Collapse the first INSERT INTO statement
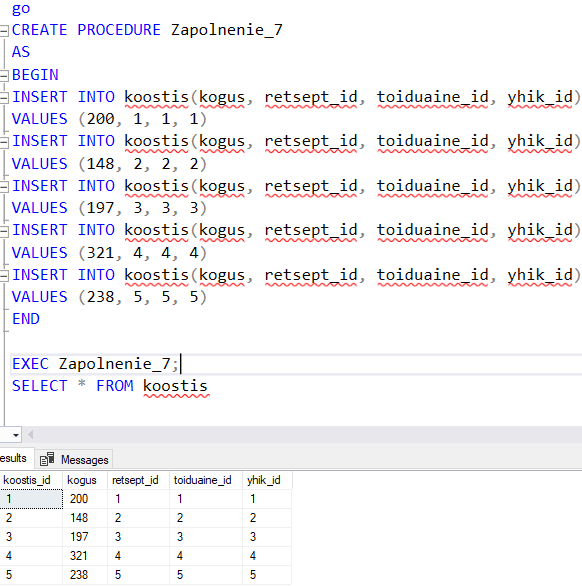This screenshot has height=586, width=582. [4, 97]
